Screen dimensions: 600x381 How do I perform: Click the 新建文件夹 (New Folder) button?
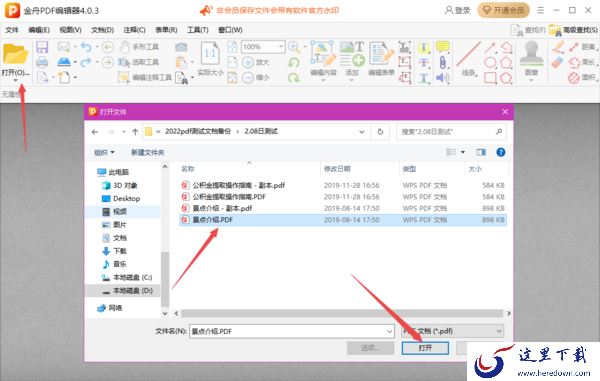pyautogui.click(x=147, y=152)
